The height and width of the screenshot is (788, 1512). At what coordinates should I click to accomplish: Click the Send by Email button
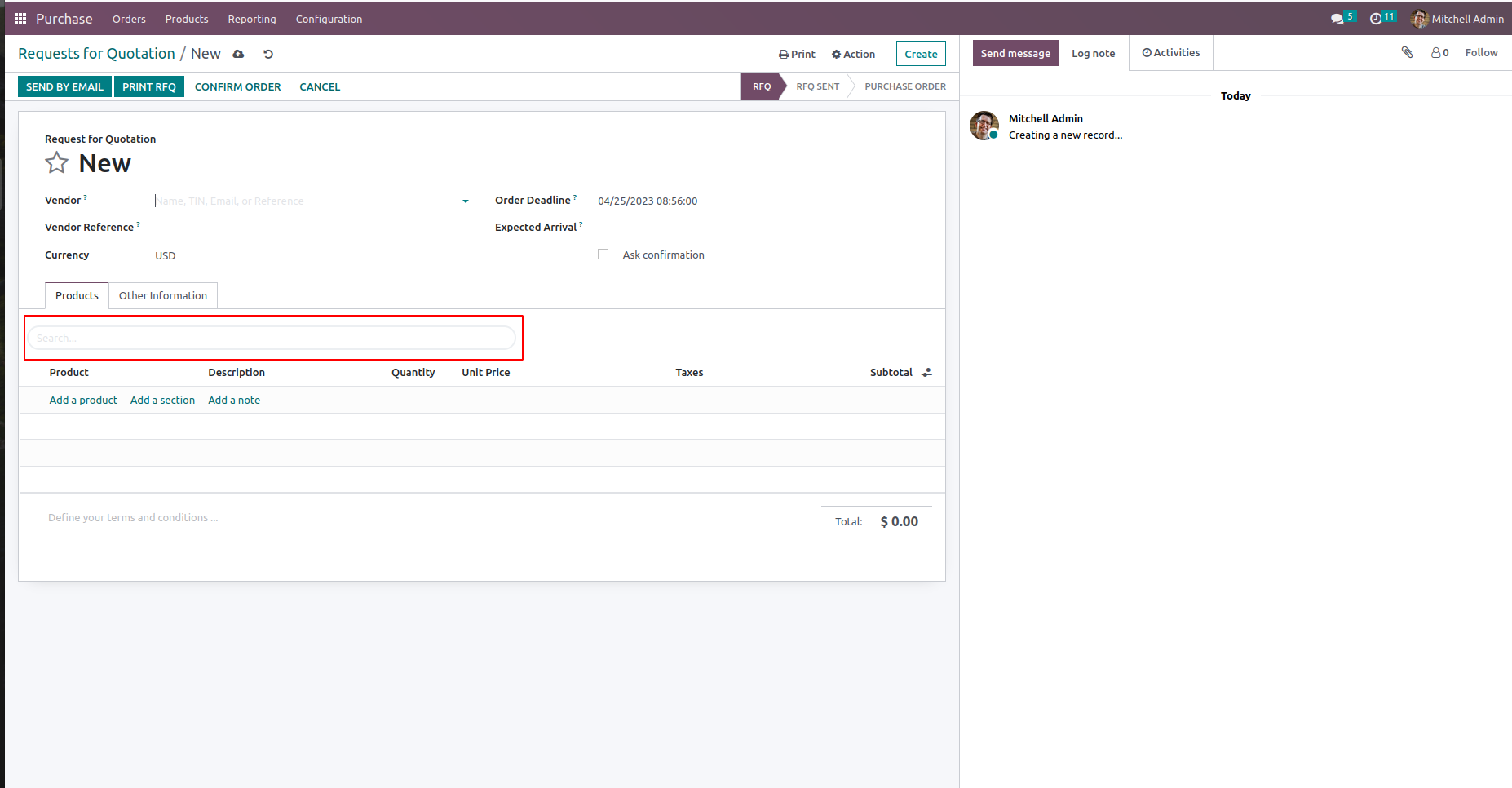(x=64, y=86)
